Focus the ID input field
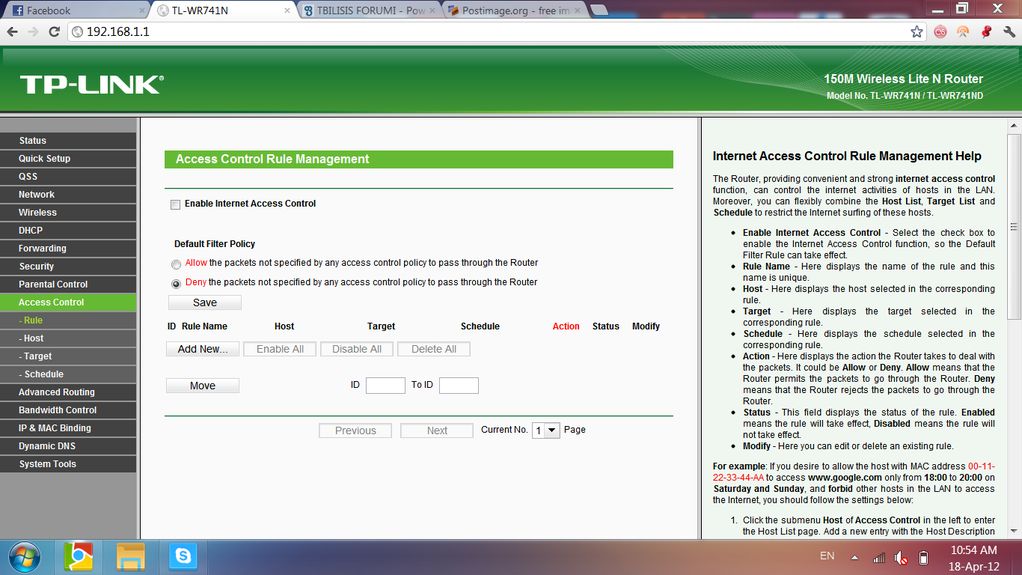This screenshot has height=575, width=1022. [385, 385]
